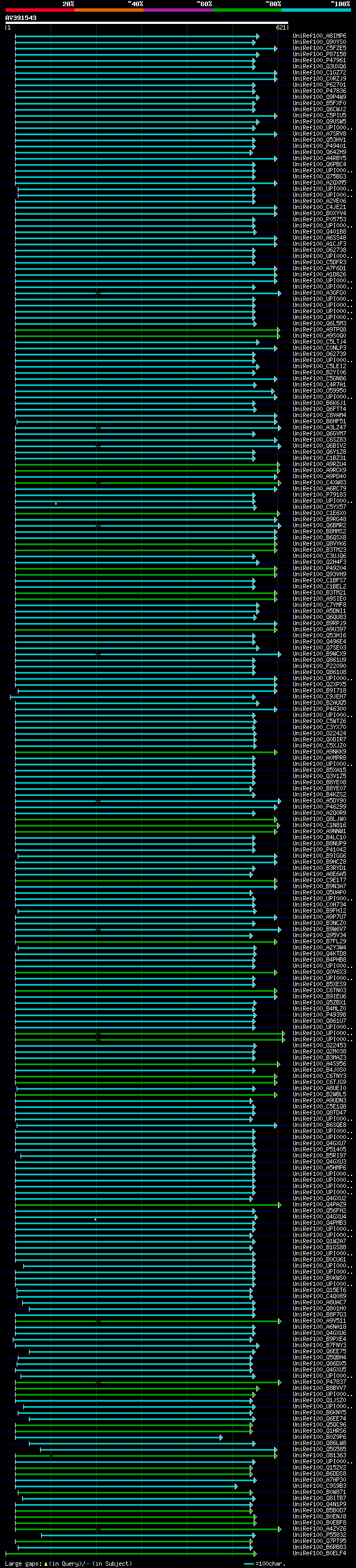Image resolution: width=356 pixels, height=1568 pixels.
Task: Select hit label UniRef100_A5DY90
Action: coord(319,800)
